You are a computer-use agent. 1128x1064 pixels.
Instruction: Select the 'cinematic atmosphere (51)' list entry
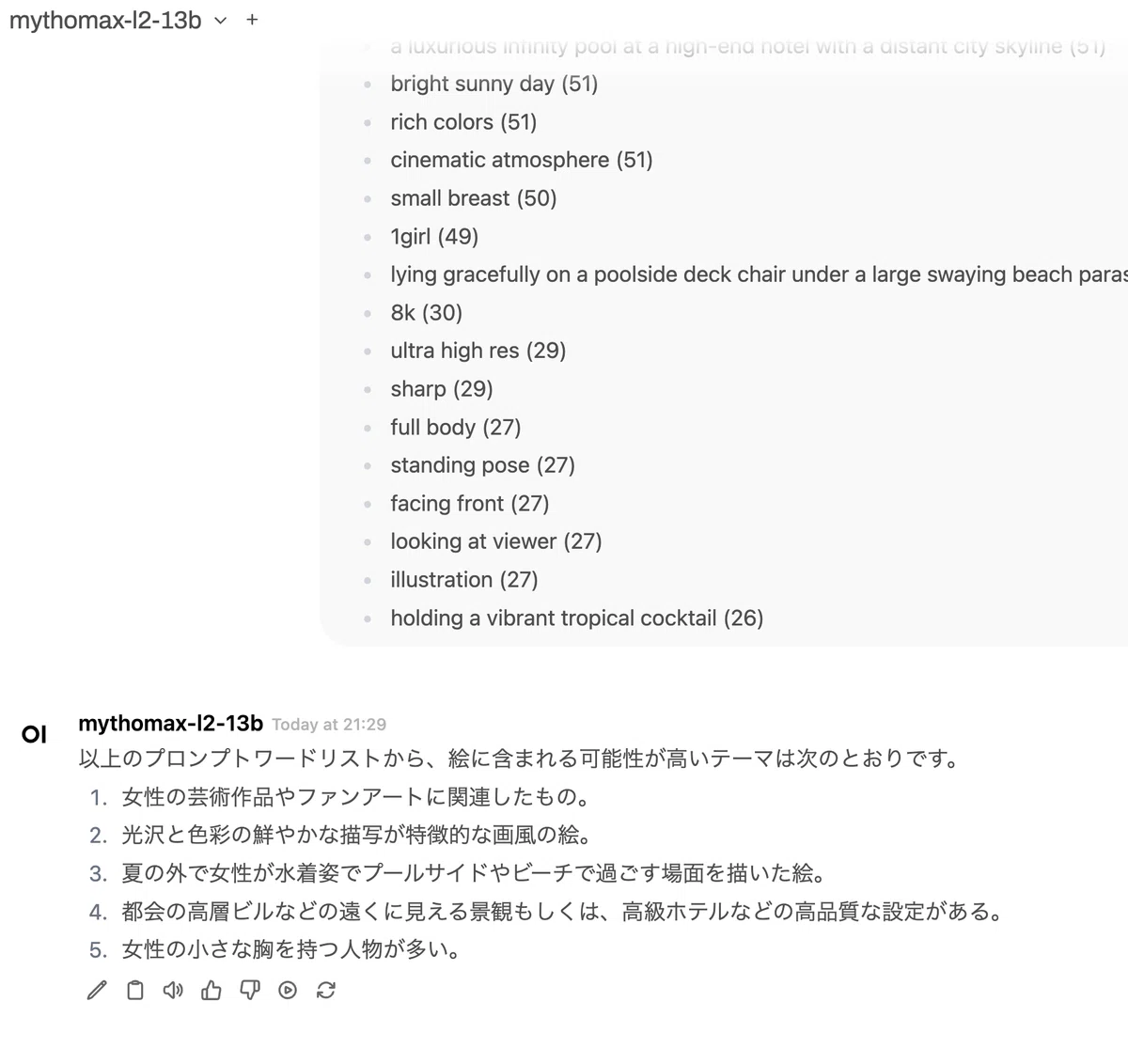(x=522, y=160)
